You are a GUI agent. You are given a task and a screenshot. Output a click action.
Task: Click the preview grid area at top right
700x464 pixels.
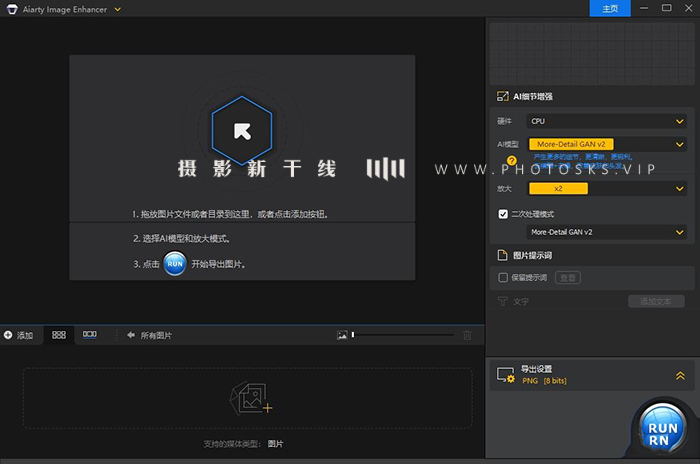click(x=592, y=53)
